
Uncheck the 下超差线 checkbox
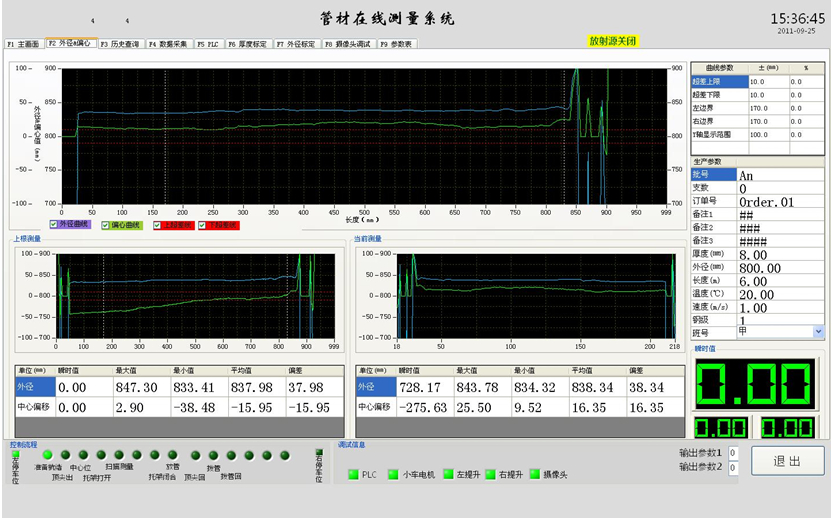point(202,225)
